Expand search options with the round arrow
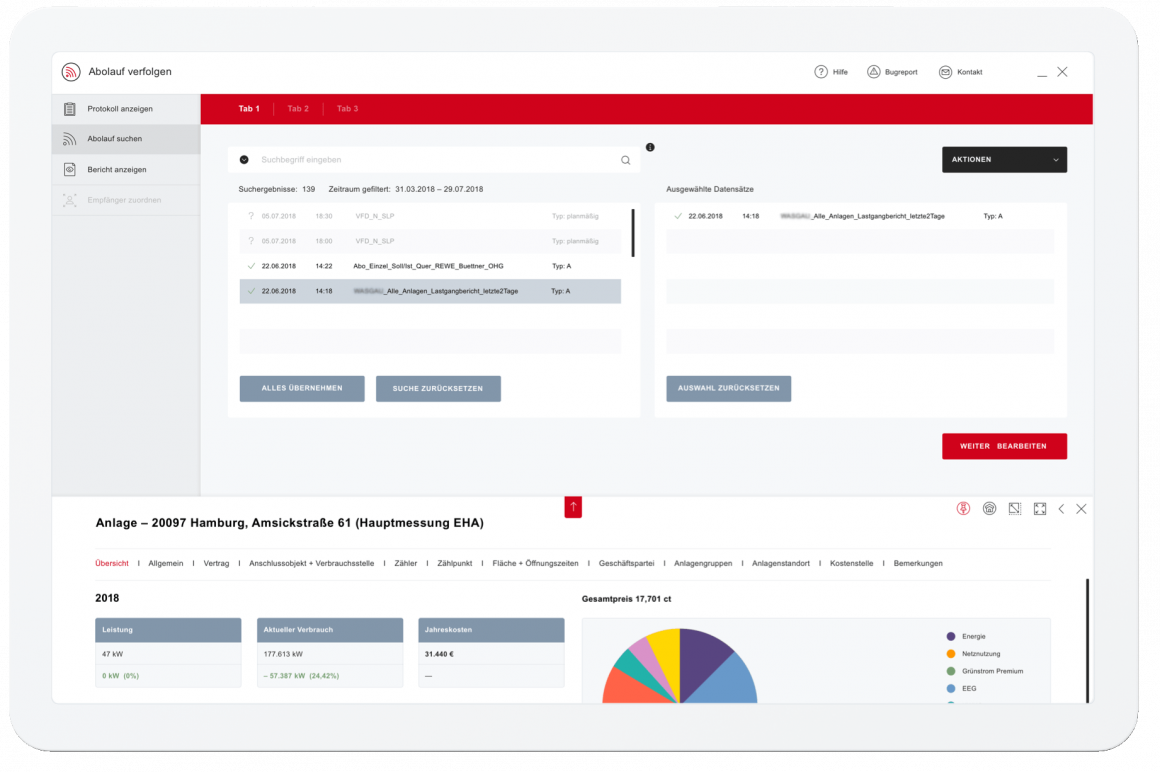 coord(244,160)
